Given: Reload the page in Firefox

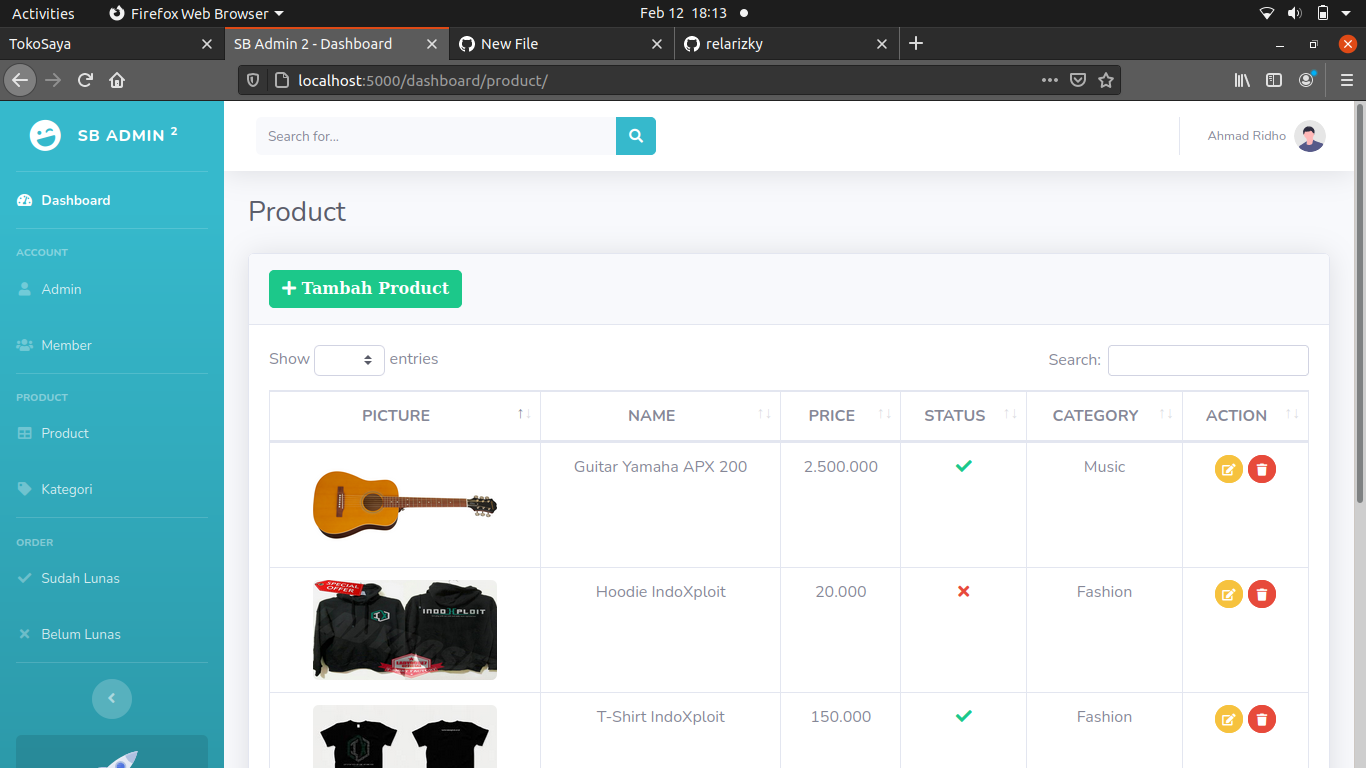Looking at the screenshot, I should [86, 80].
